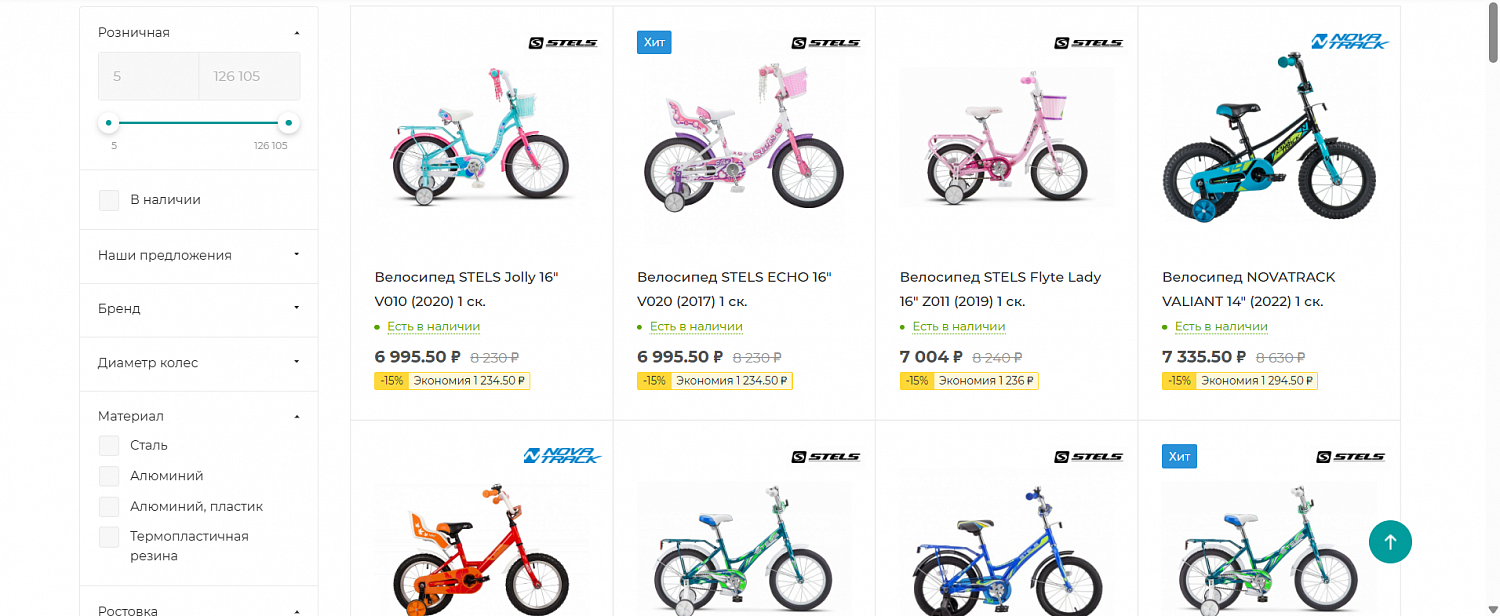Click the right handle of price slider

click(288, 123)
